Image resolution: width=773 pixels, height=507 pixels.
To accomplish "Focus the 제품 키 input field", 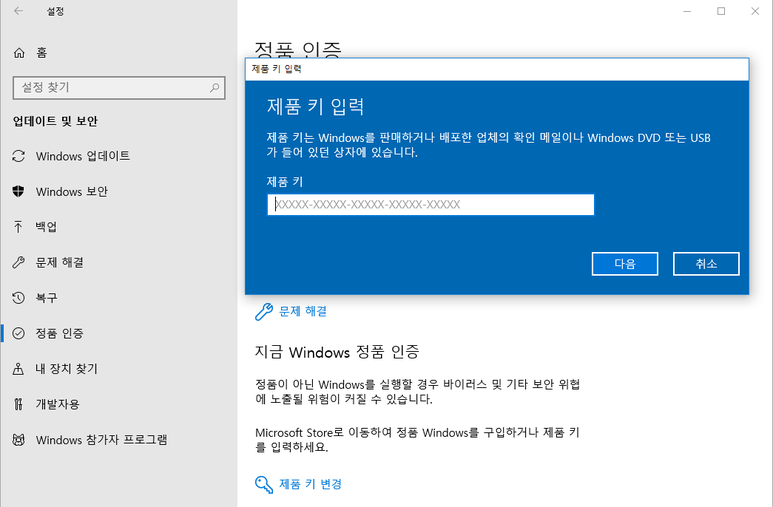I will [x=430, y=205].
